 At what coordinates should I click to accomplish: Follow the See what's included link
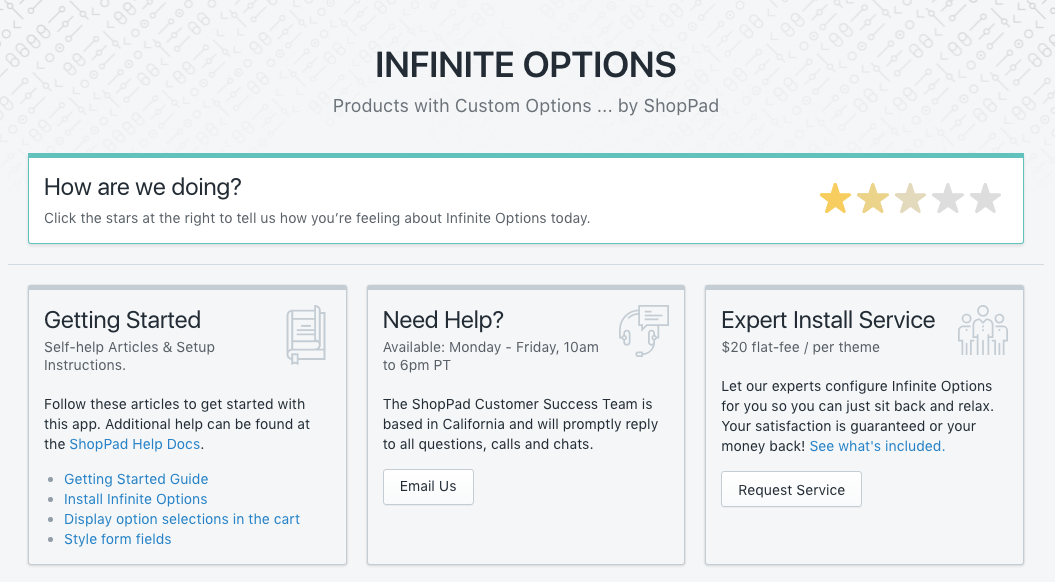[877, 446]
